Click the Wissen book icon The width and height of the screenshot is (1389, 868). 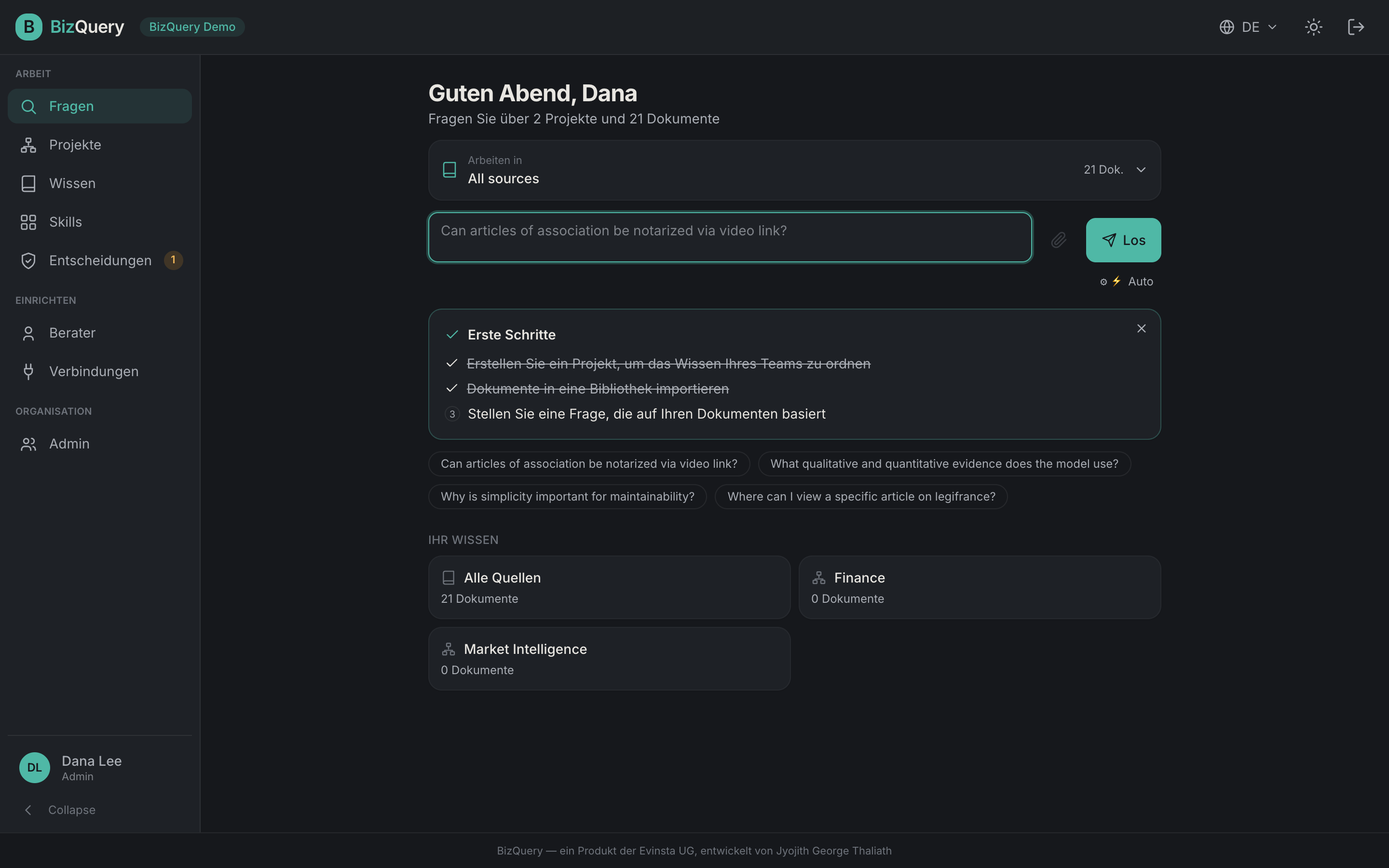(x=28, y=183)
